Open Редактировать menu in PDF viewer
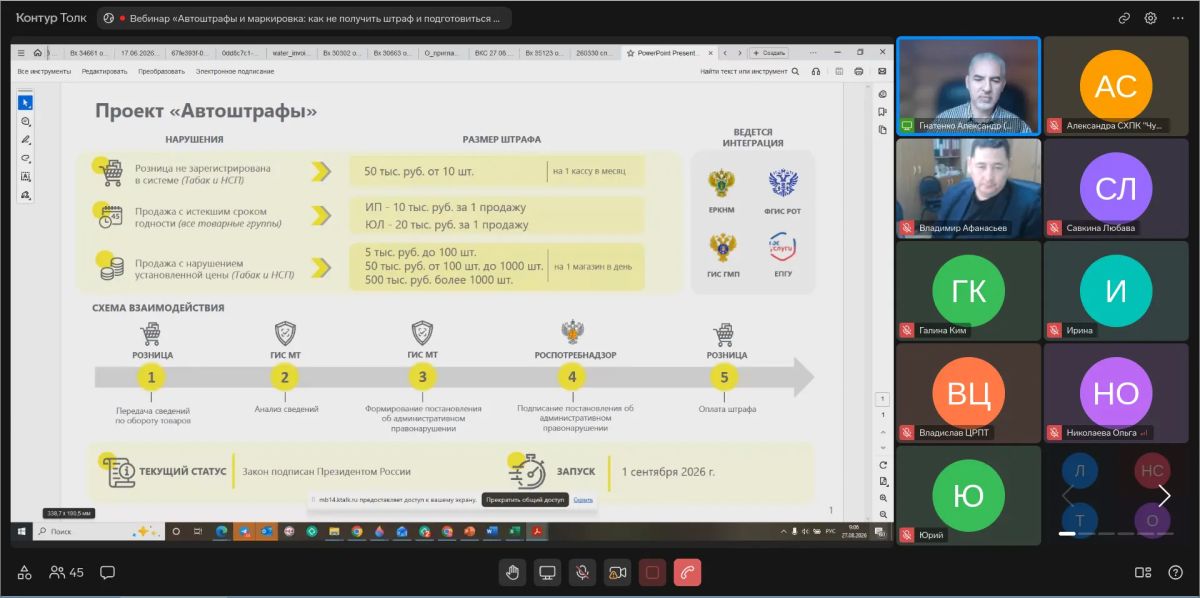The height and width of the screenshot is (598, 1200). 105,71
